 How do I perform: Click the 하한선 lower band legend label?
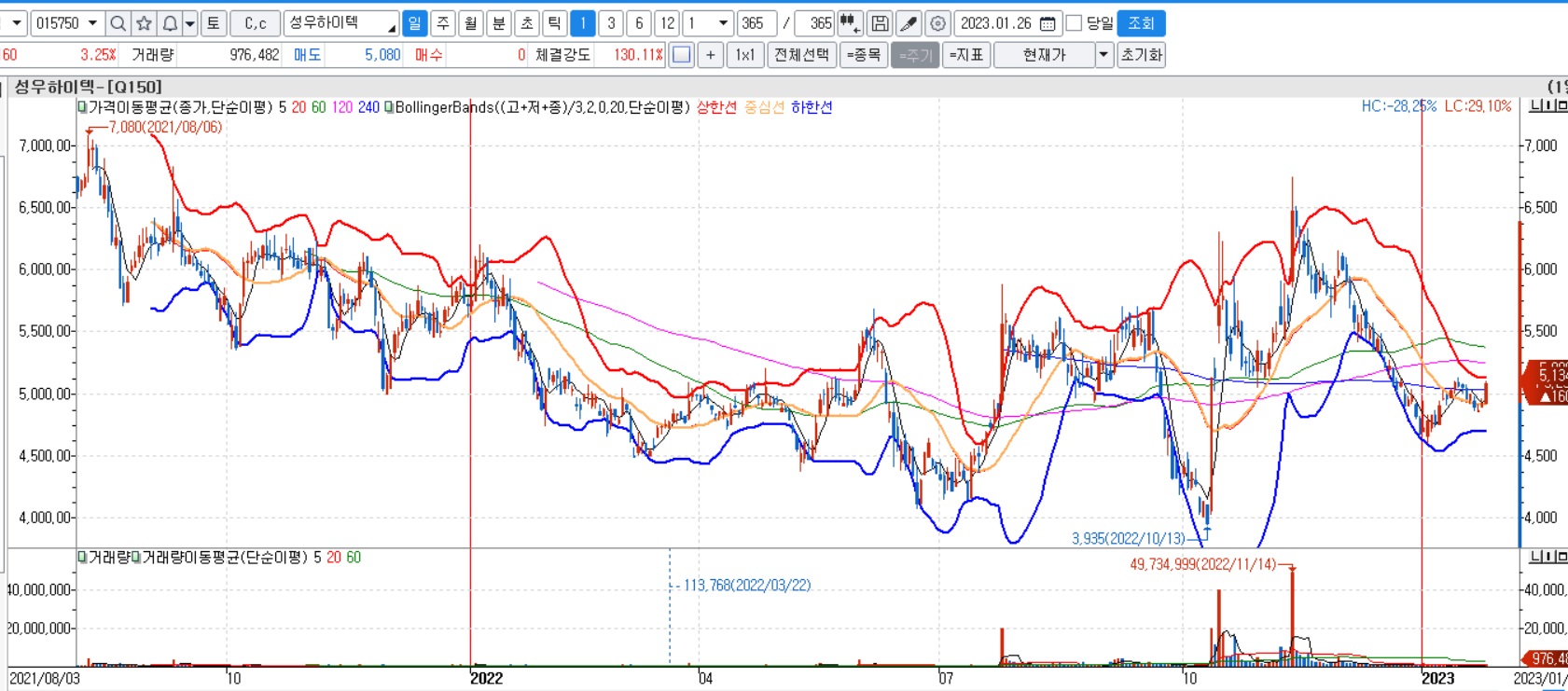coord(812,107)
